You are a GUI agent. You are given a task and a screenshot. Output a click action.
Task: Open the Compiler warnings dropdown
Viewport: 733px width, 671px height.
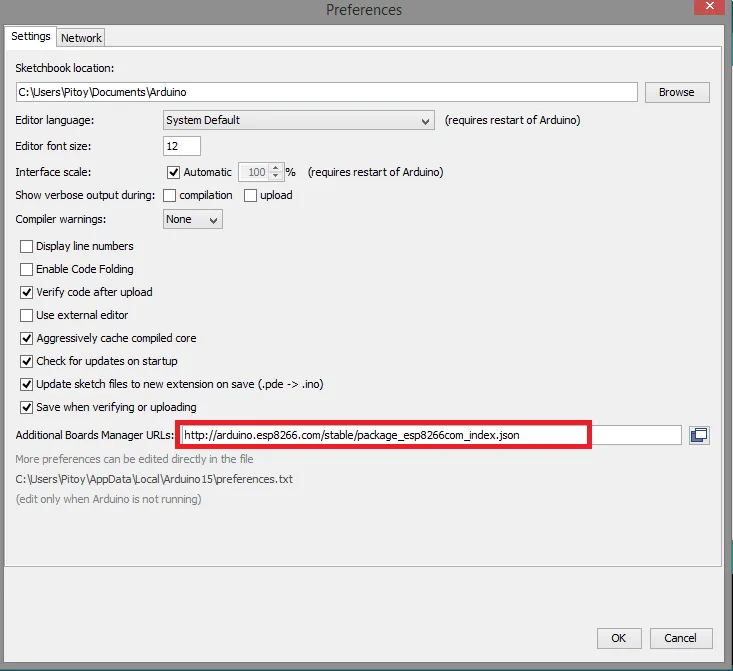pos(193,219)
